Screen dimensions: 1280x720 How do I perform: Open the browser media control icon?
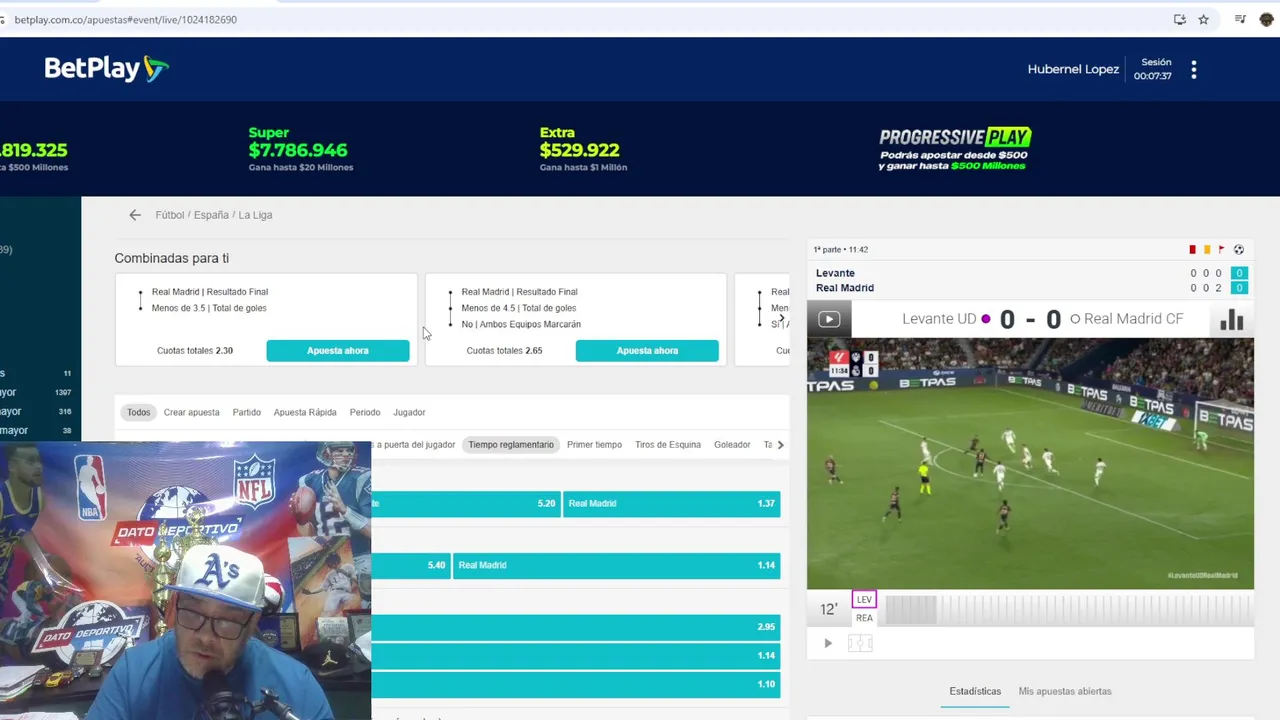point(1240,19)
